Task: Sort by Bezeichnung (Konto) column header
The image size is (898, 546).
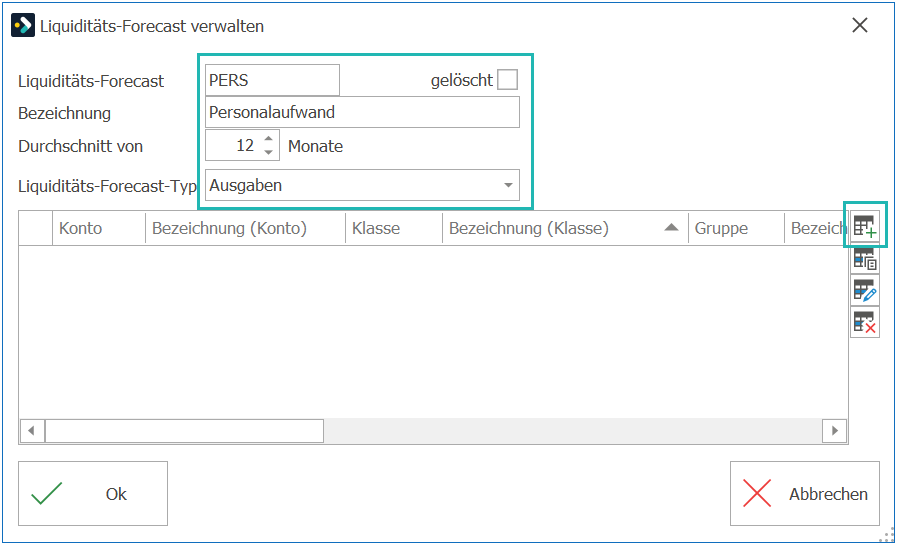Action: (x=246, y=229)
